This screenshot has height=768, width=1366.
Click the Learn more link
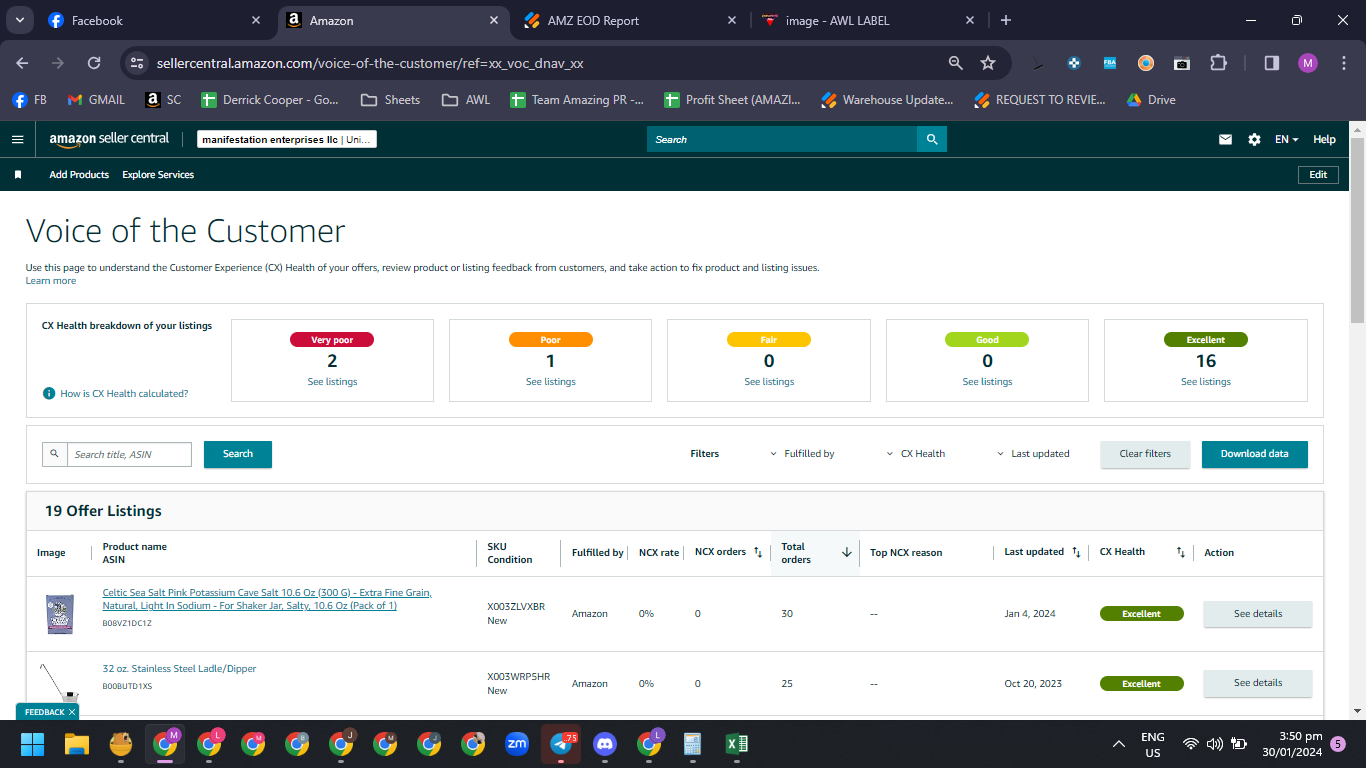click(51, 281)
